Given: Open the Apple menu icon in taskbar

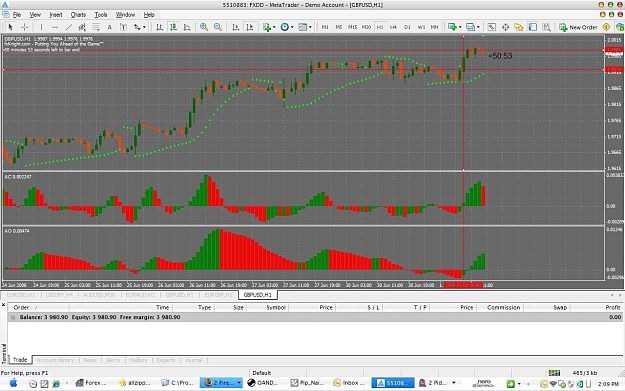Looking at the screenshot, I should (13, 383).
